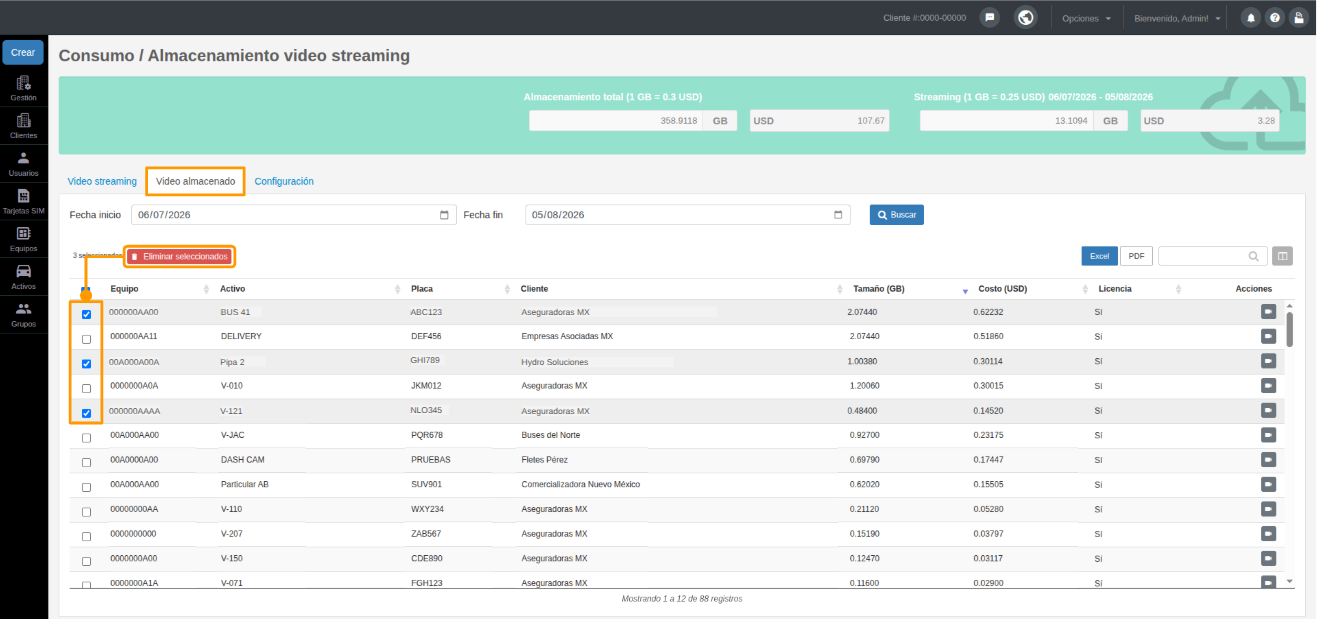Open the chat message icon in header
This screenshot has width=1317, height=619.
pos(989,18)
